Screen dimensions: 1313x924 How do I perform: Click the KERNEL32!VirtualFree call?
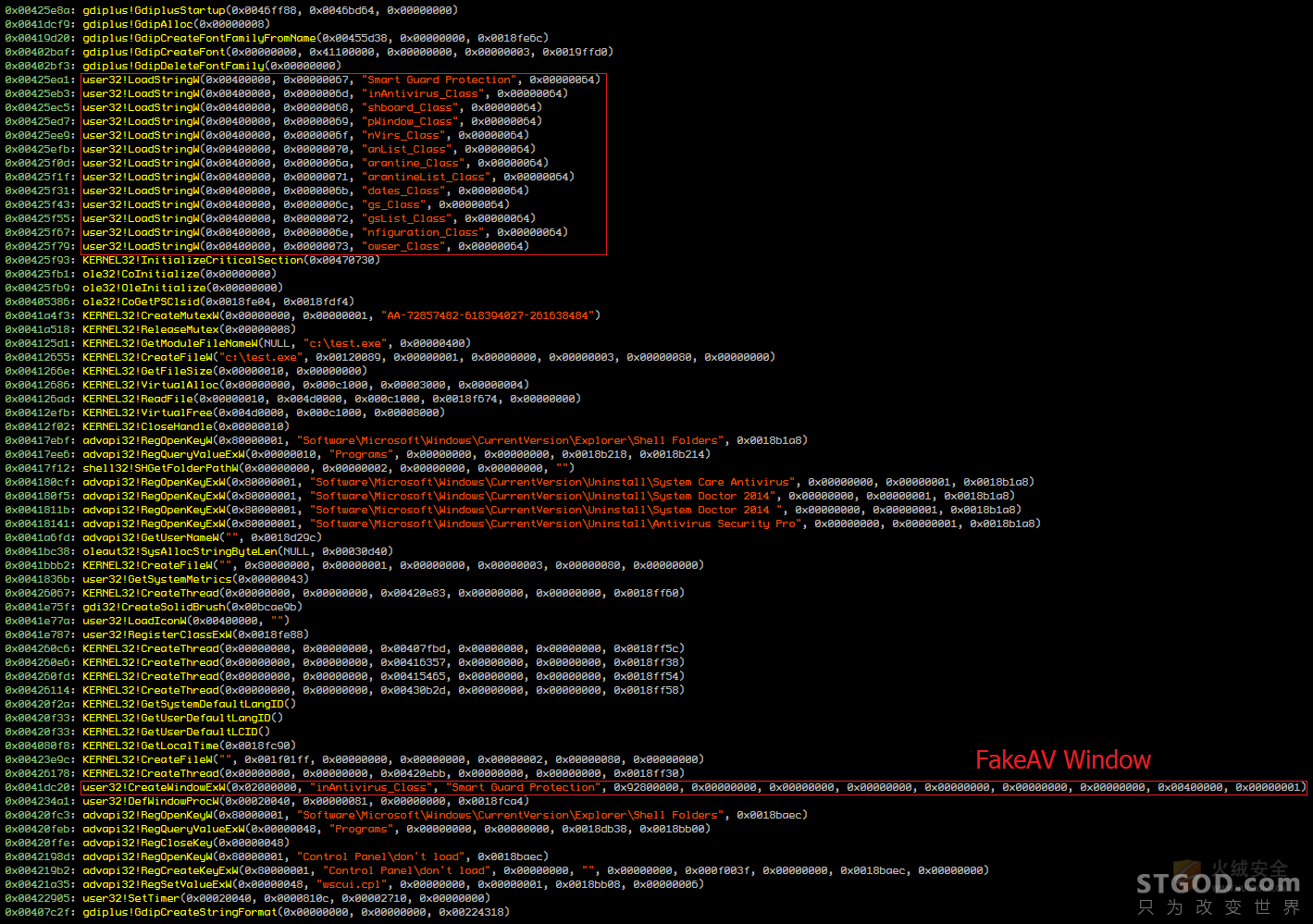pos(225,413)
